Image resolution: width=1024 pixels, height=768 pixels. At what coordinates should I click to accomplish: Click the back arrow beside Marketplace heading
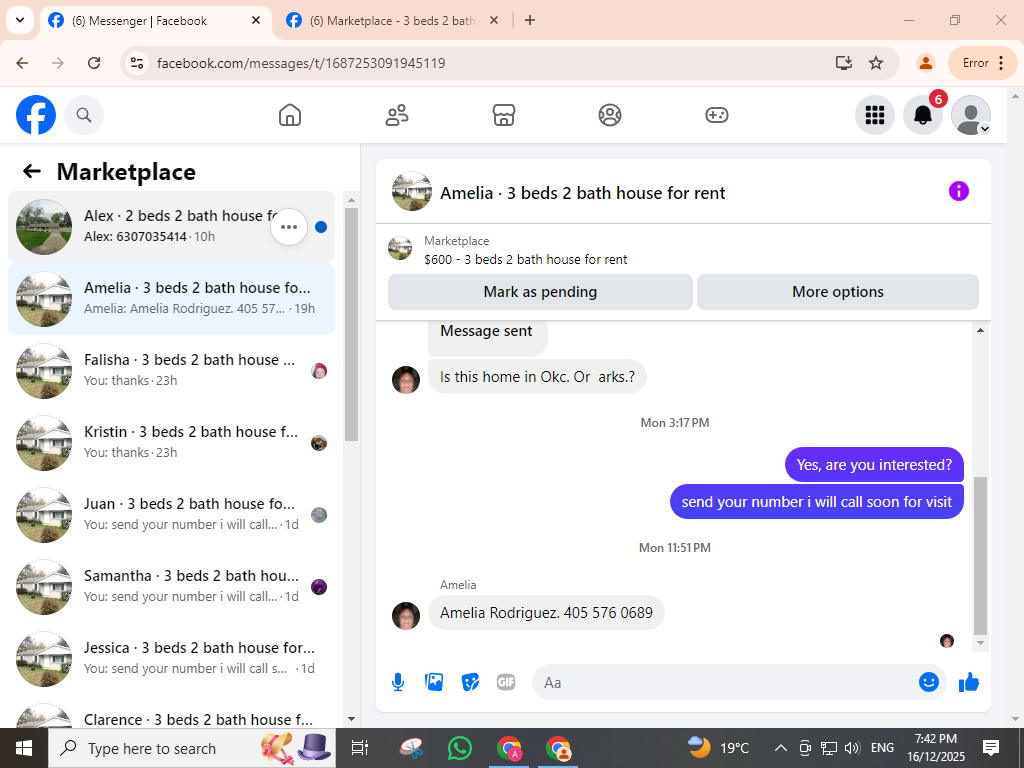[x=32, y=171]
